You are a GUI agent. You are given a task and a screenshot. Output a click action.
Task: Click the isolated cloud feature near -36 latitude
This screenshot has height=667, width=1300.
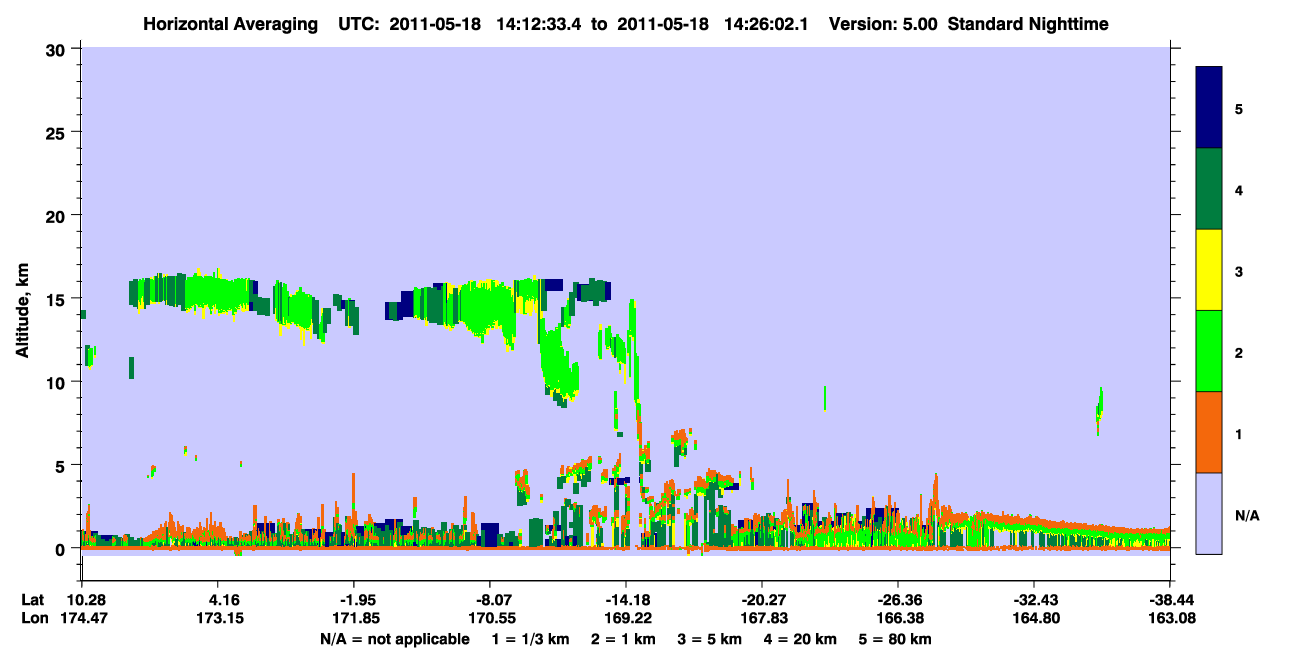point(1099,410)
